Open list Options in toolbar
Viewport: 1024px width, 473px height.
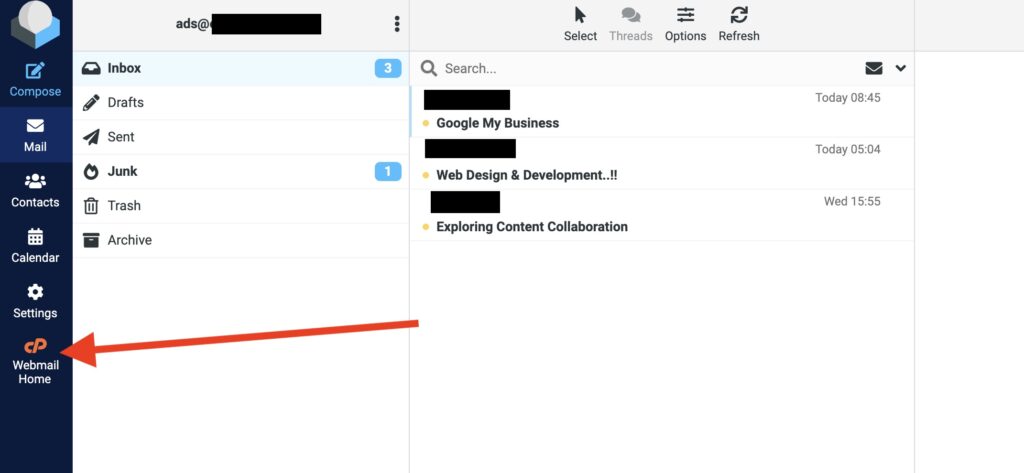685,24
